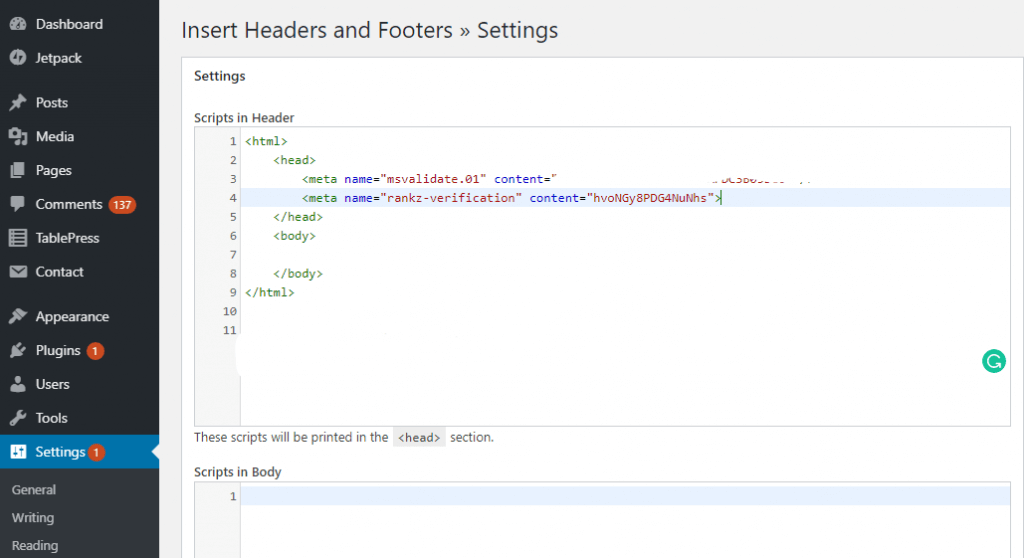Image resolution: width=1024 pixels, height=558 pixels.
Task: Click the Dashboard gauge icon
Action: (x=17, y=24)
